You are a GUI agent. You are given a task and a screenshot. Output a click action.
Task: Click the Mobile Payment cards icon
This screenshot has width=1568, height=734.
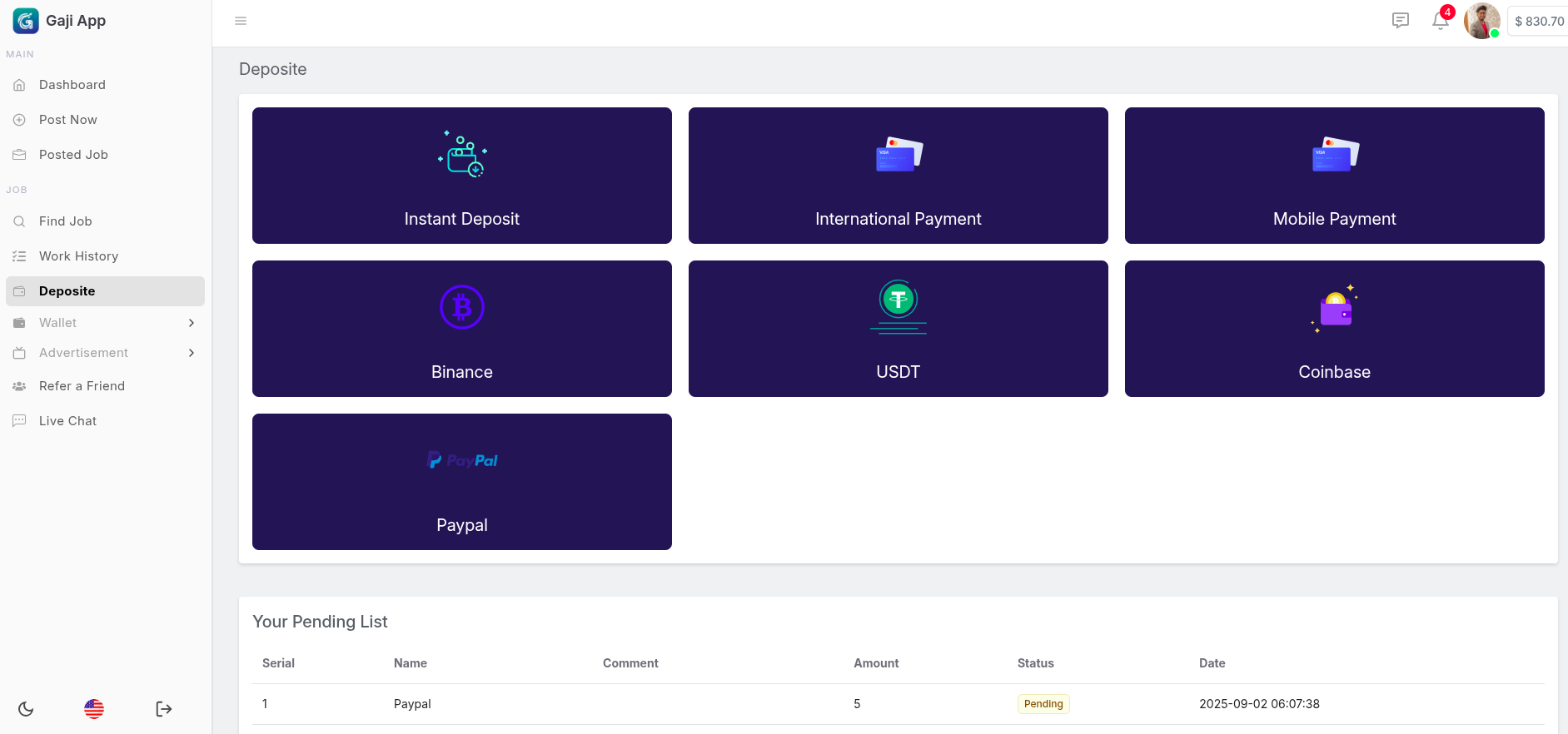tap(1336, 154)
